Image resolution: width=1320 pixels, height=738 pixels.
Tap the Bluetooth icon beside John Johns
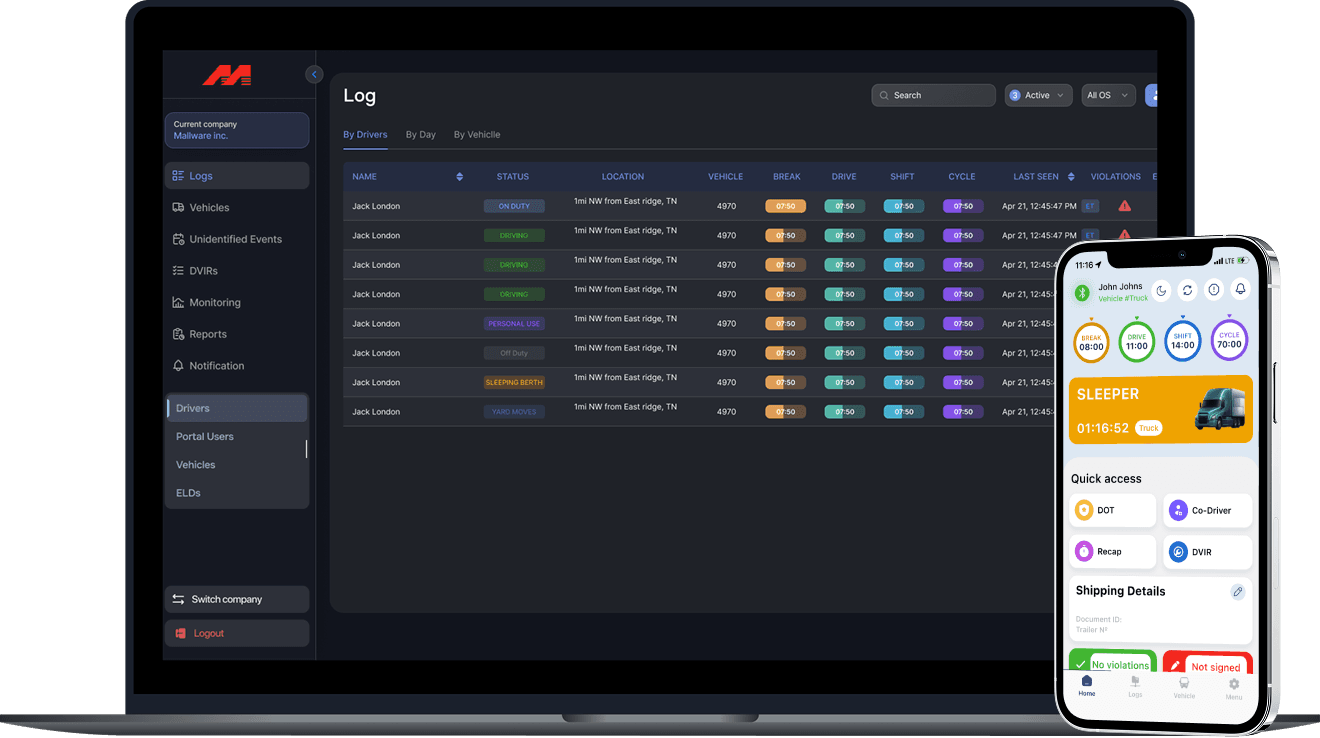pyautogui.click(x=1081, y=293)
